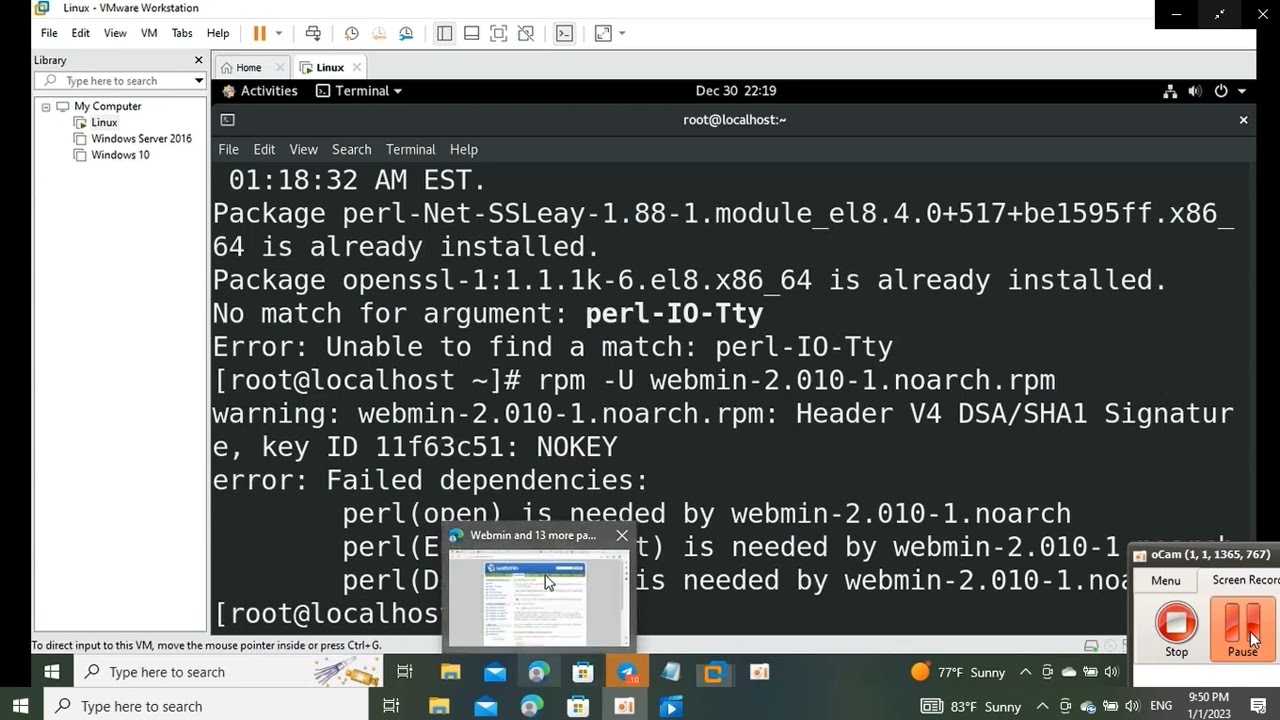Click the upper taskbar search box
This screenshot has width=1280, height=720.
(x=227, y=672)
